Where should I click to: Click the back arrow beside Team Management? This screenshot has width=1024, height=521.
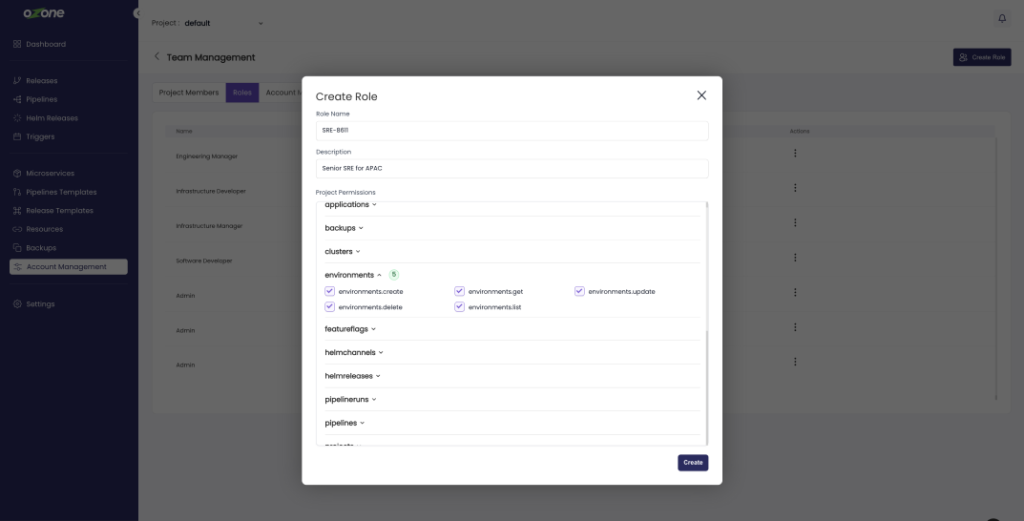pos(157,57)
